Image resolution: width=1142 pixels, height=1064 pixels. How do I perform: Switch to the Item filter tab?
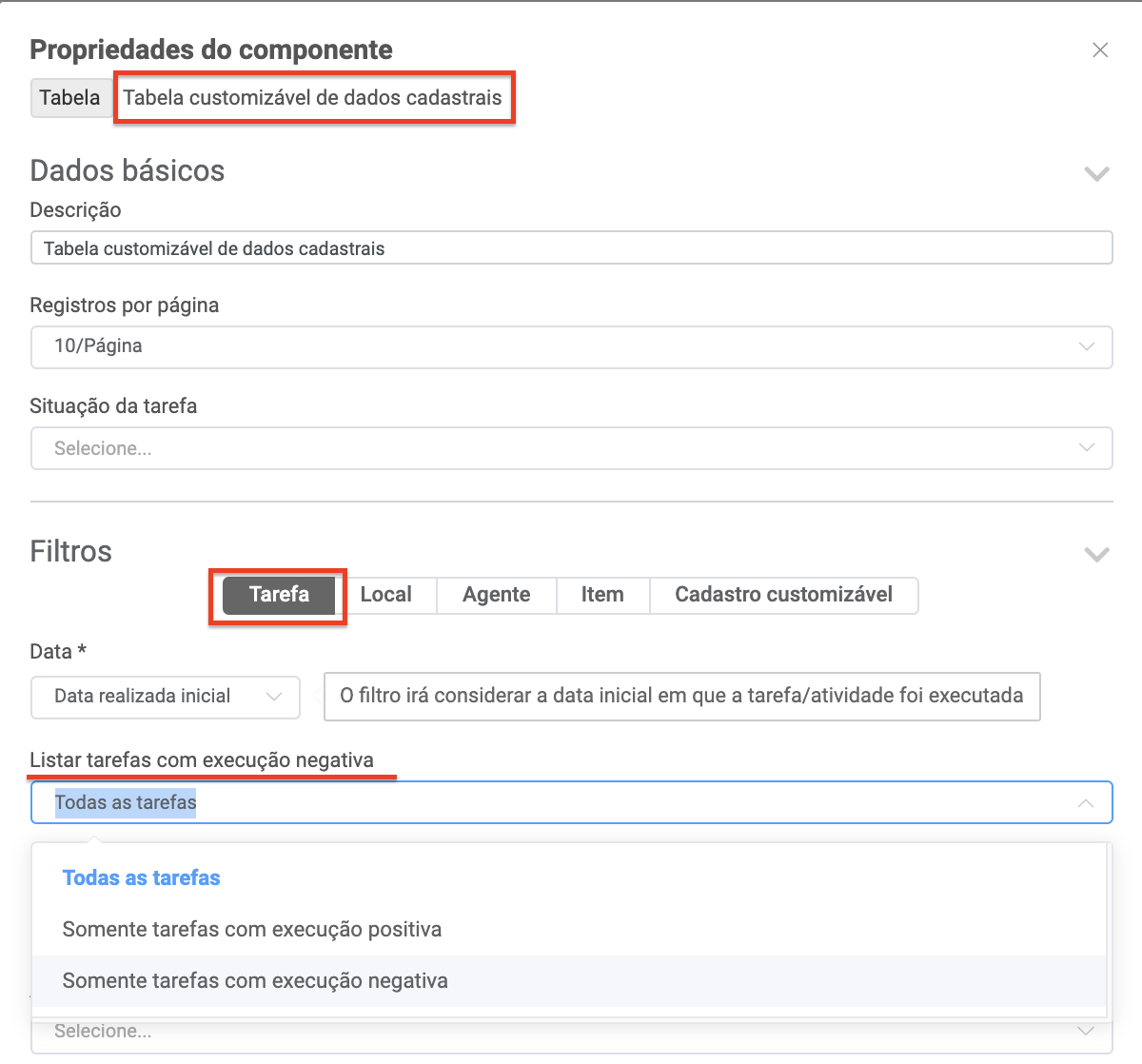(x=602, y=595)
